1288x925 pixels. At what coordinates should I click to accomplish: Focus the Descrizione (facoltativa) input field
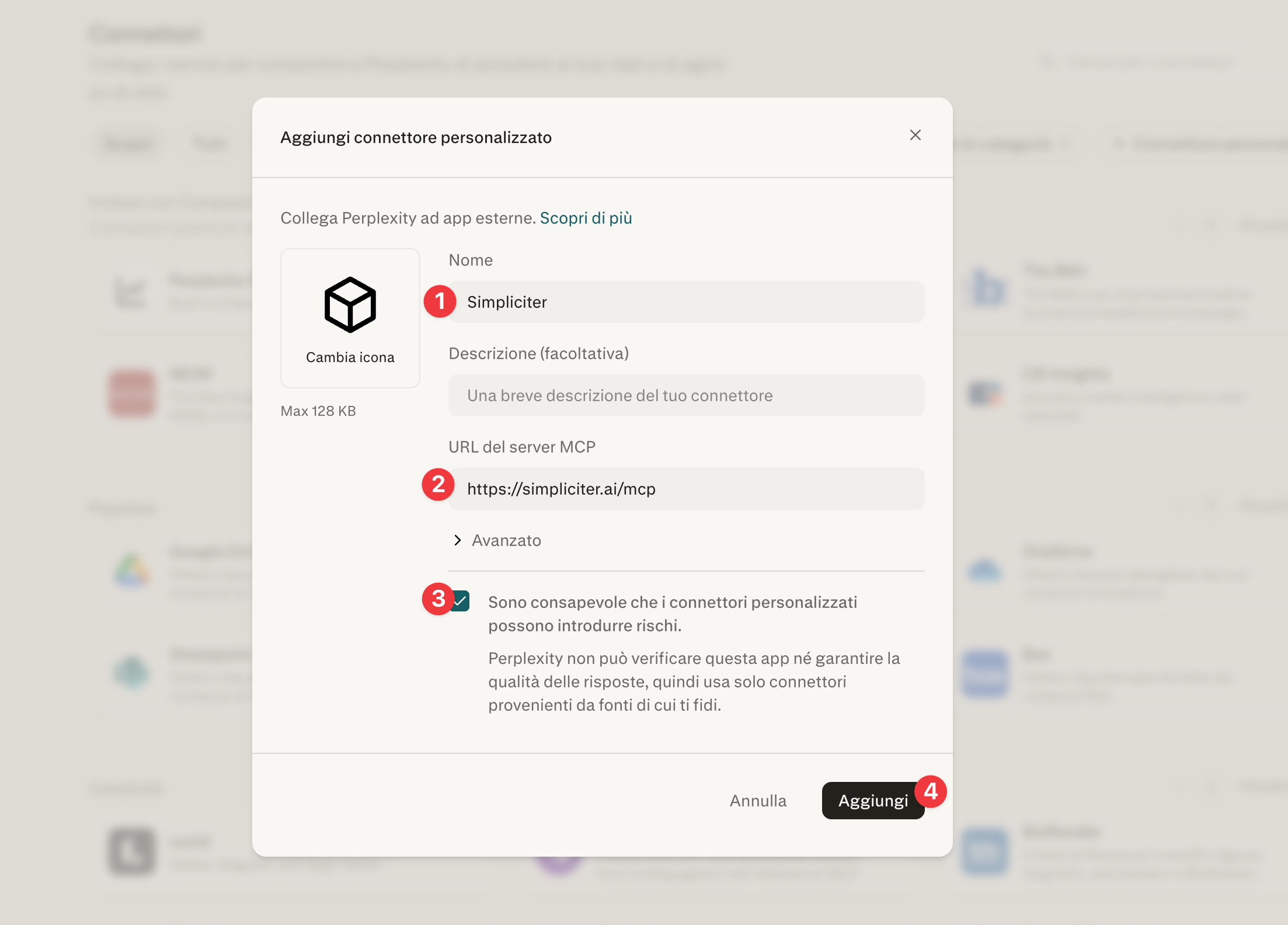687,395
